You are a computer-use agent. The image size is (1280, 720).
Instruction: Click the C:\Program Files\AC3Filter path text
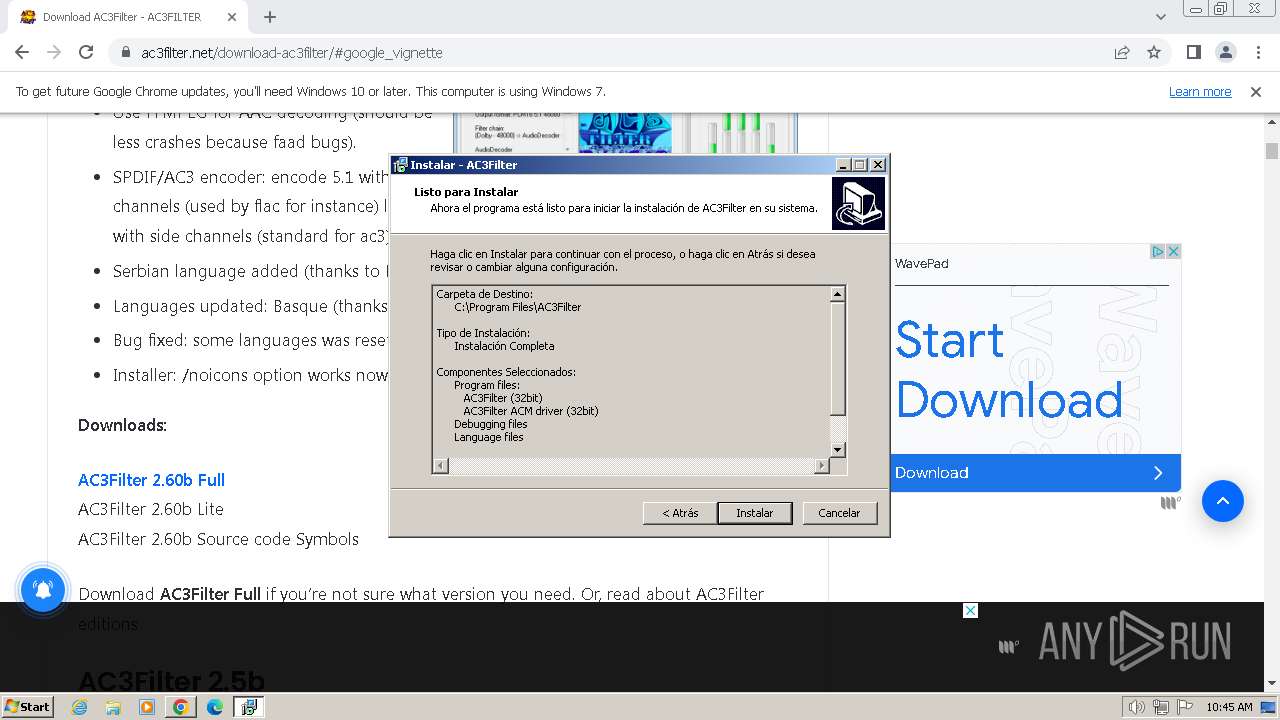pos(517,307)
